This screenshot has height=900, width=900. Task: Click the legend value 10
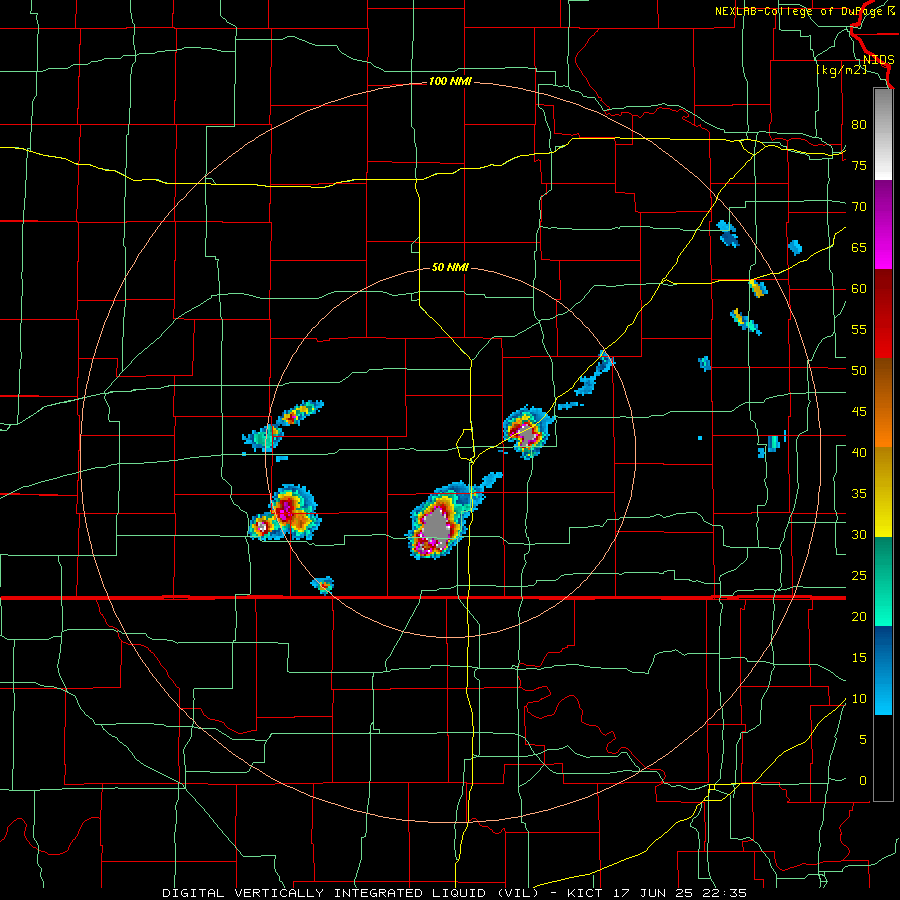859,699
